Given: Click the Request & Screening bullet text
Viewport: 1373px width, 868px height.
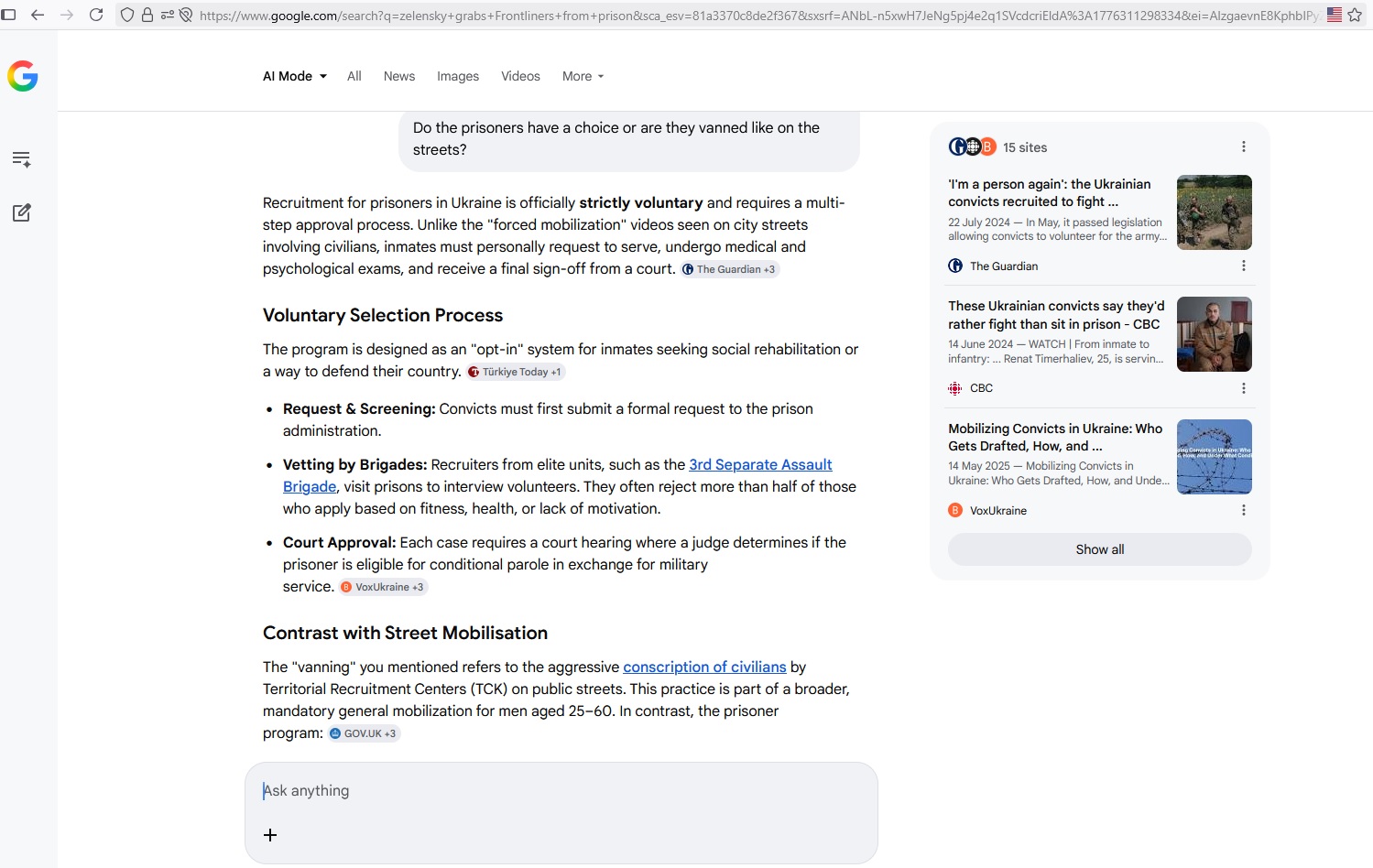Looking at the screenshot, I should 548,419.
